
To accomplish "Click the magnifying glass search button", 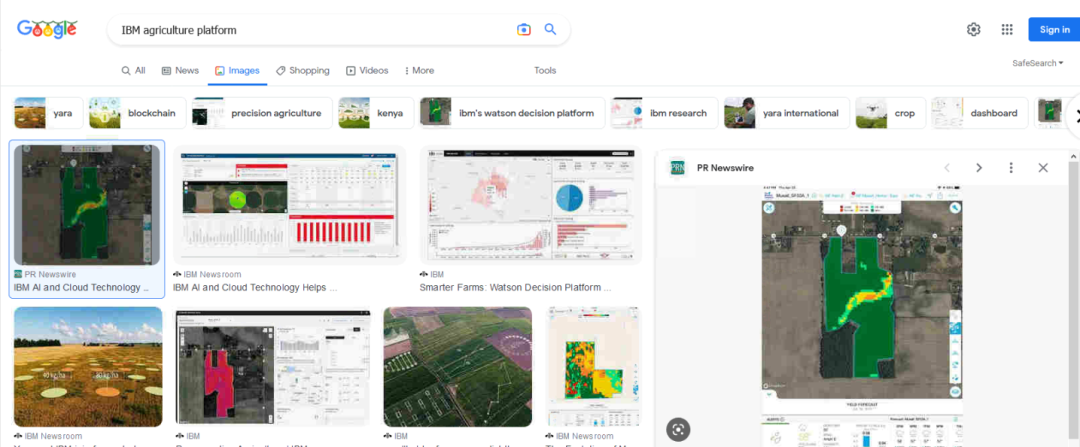I will 550,30.
